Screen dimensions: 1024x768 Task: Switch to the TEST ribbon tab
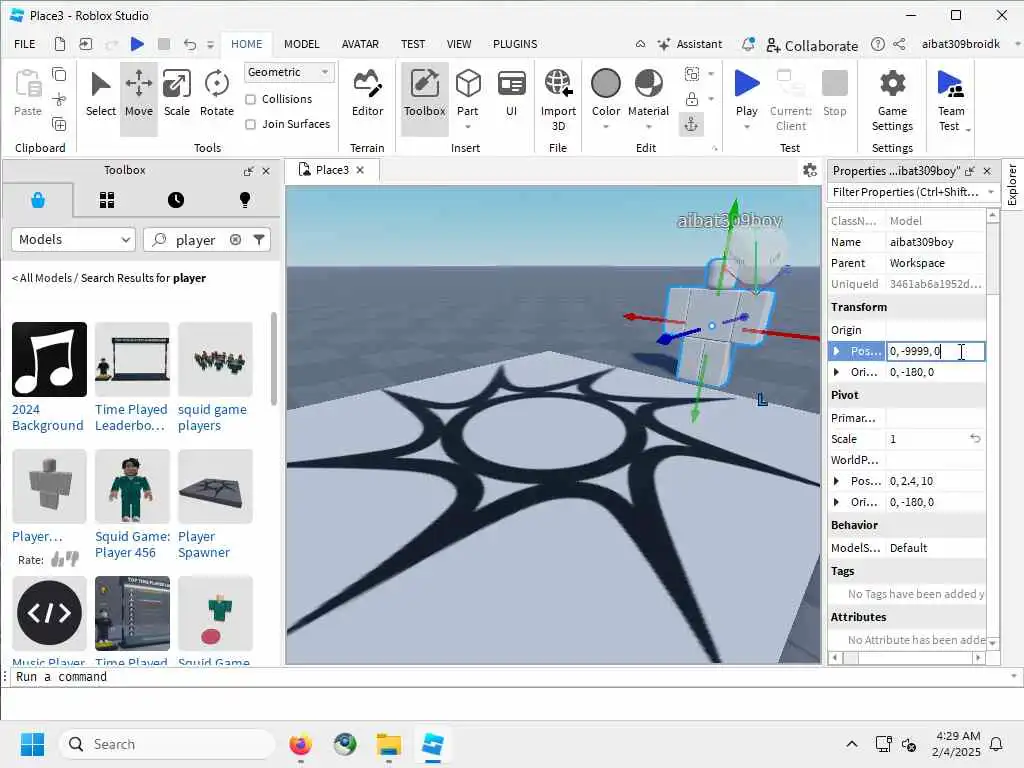click(413, 44)
